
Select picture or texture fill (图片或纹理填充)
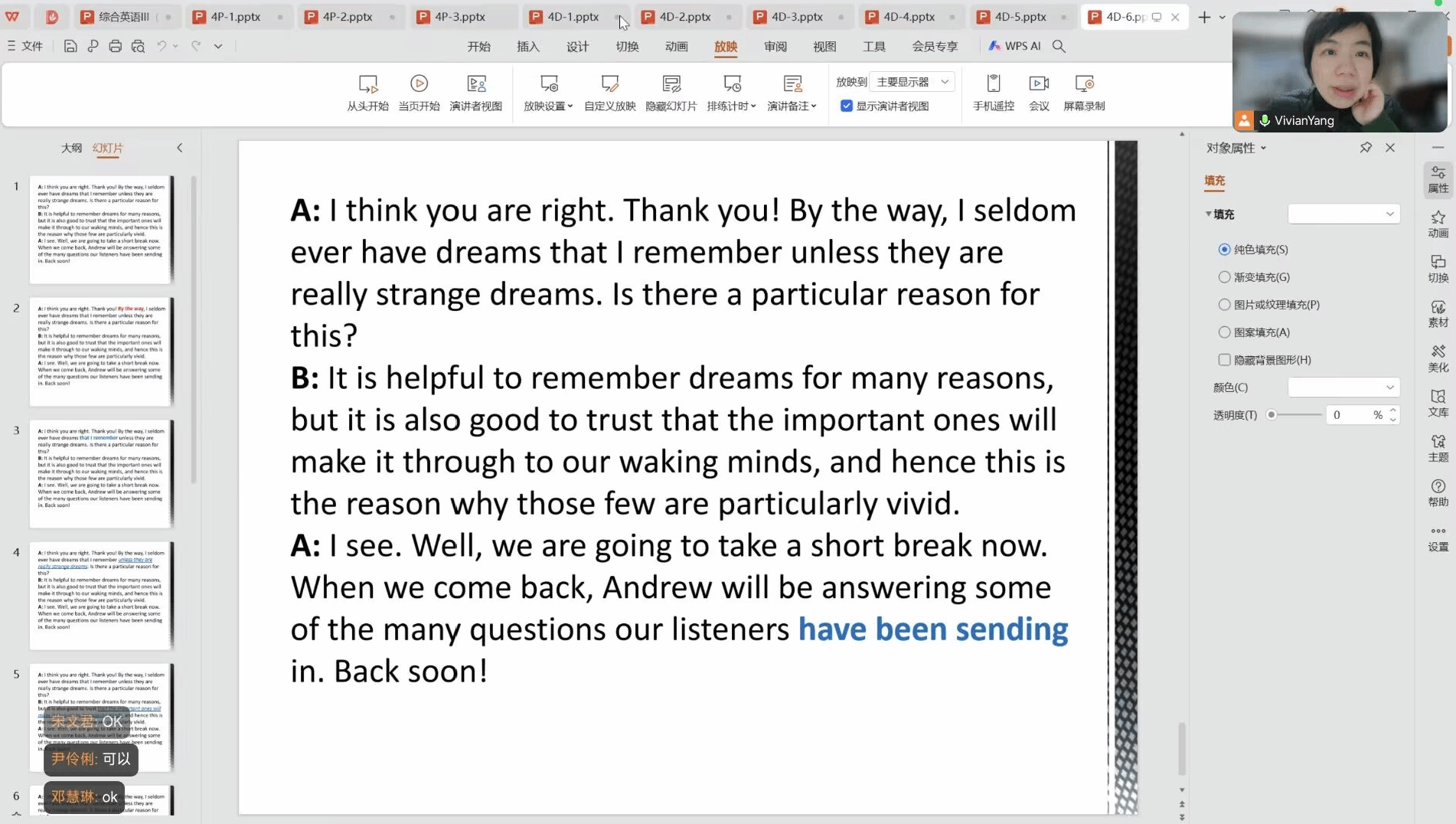click(1224, 305)
